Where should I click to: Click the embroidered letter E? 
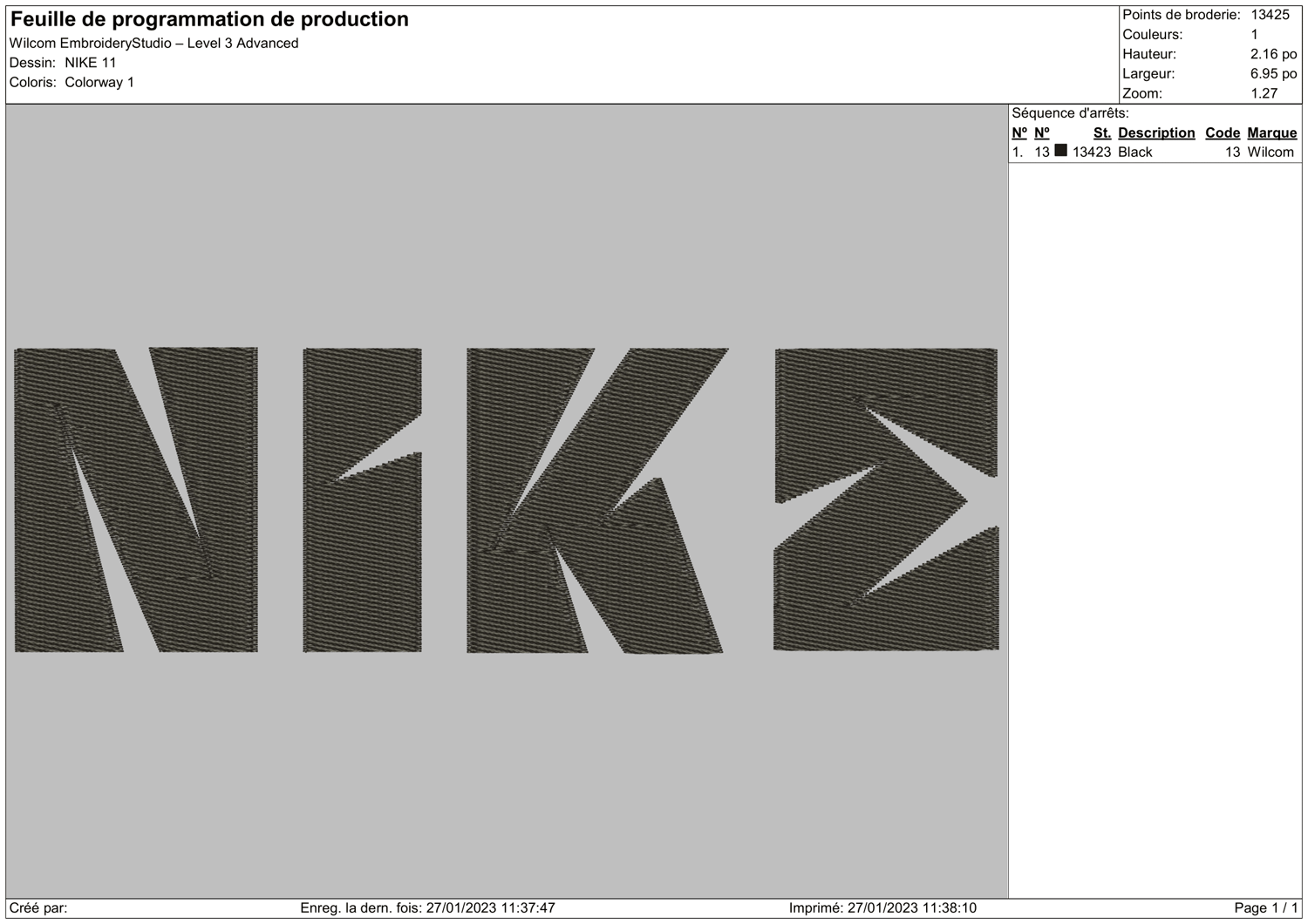(886, 499)
